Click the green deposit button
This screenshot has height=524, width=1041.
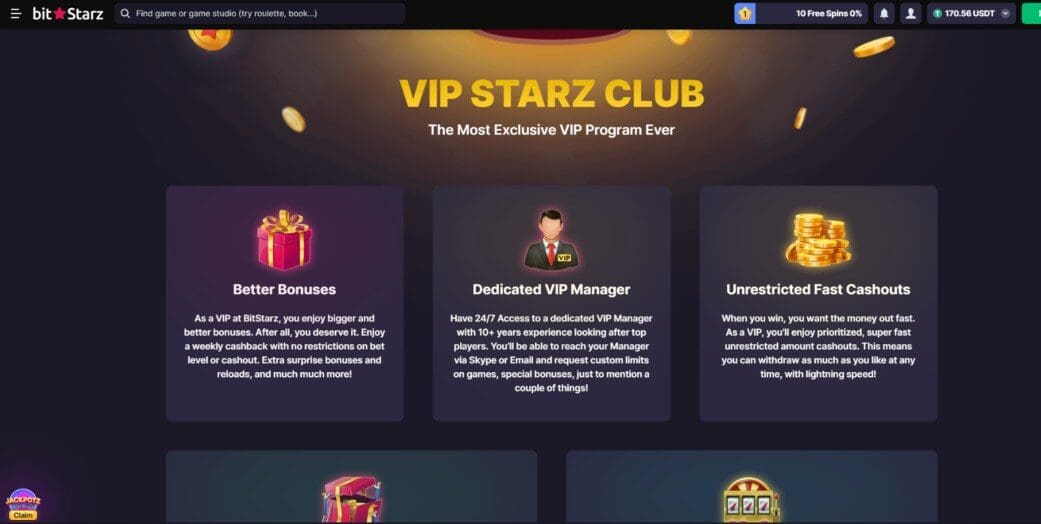coord(1031,13)
